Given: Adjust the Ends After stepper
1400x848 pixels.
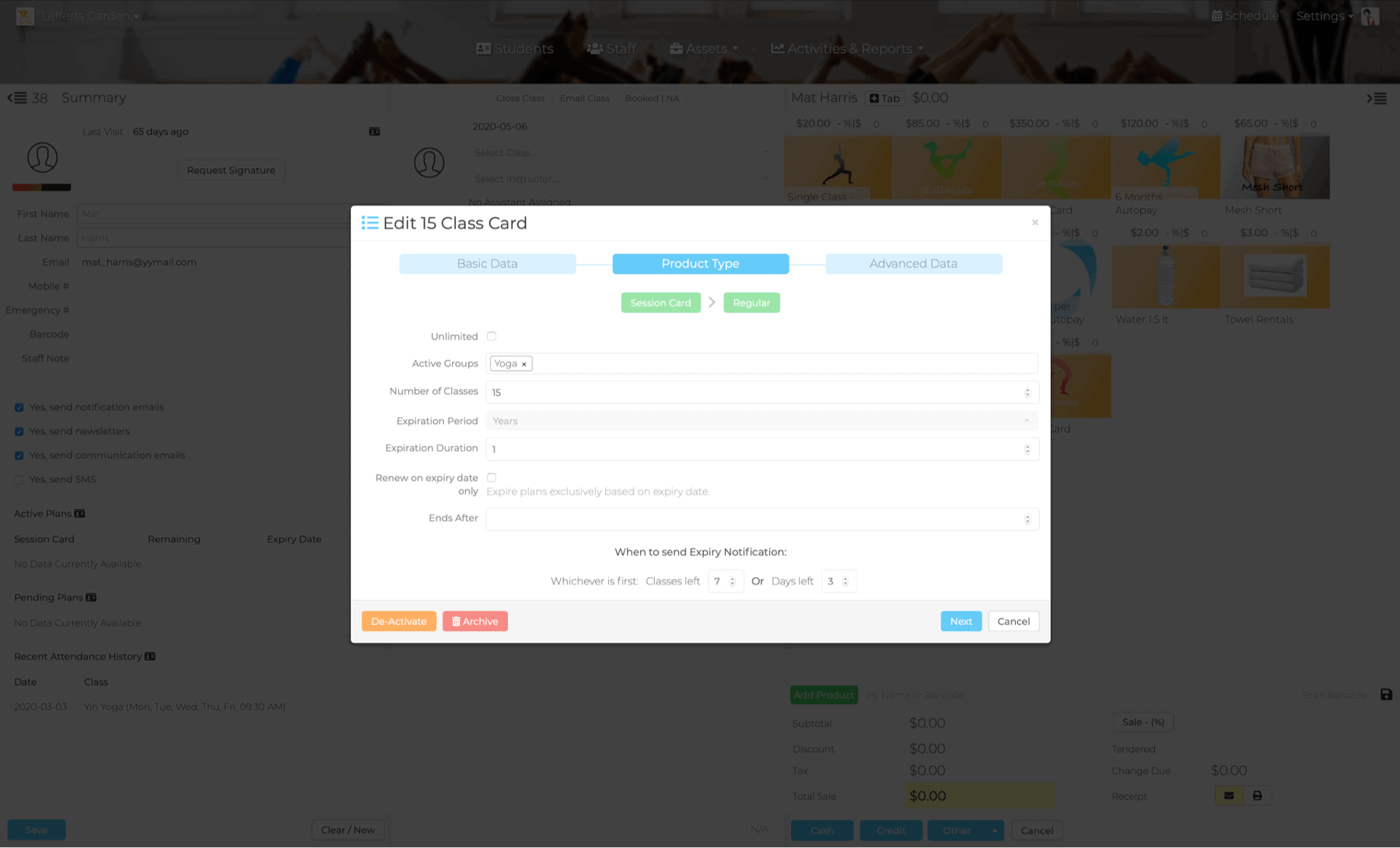Looking at the screenshot, I should point(1027,519).
